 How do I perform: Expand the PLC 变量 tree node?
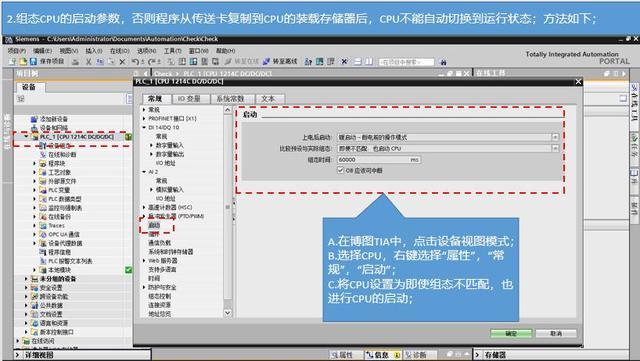[34, 190]
